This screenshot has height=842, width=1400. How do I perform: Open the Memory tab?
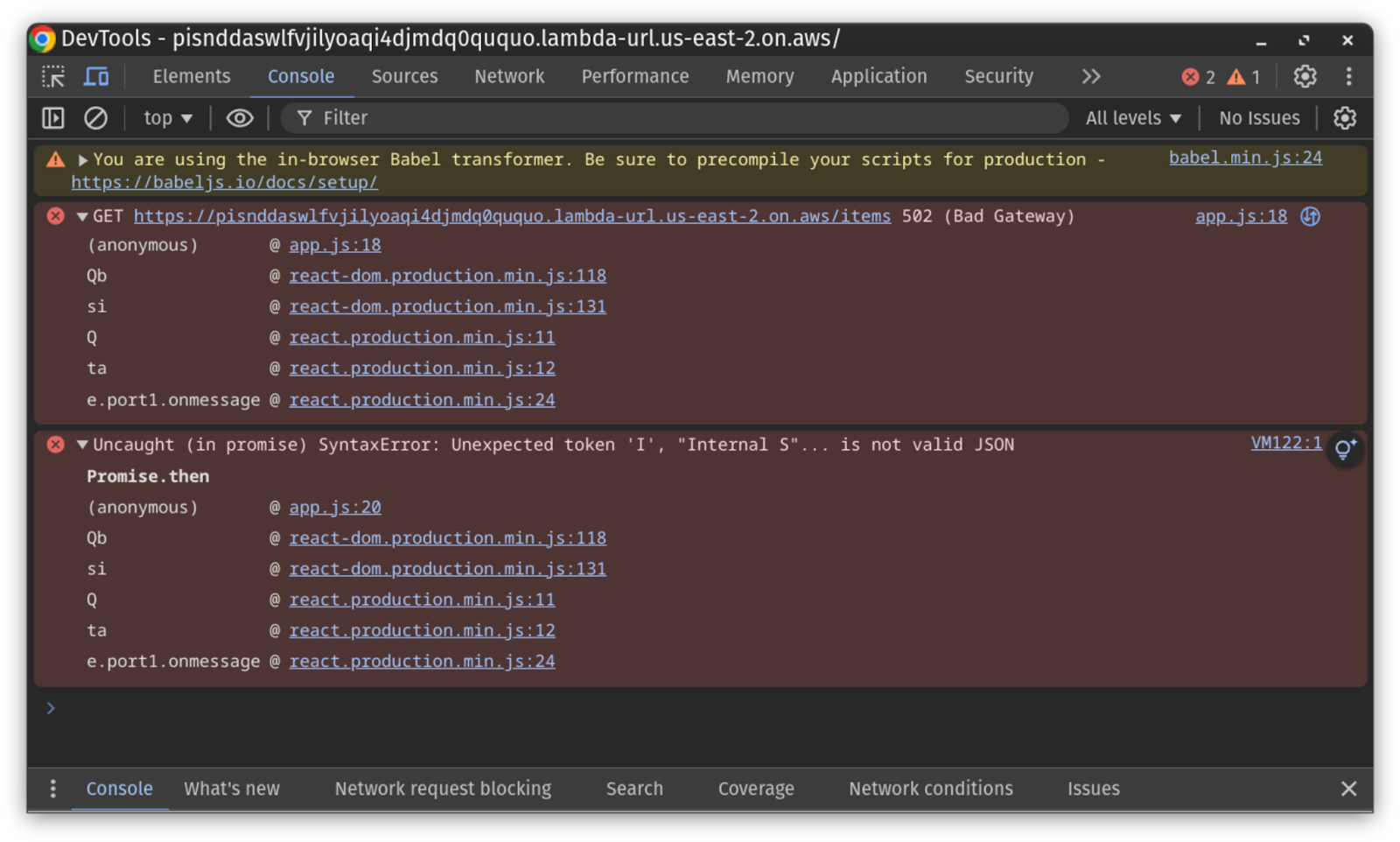coord(759,77)
